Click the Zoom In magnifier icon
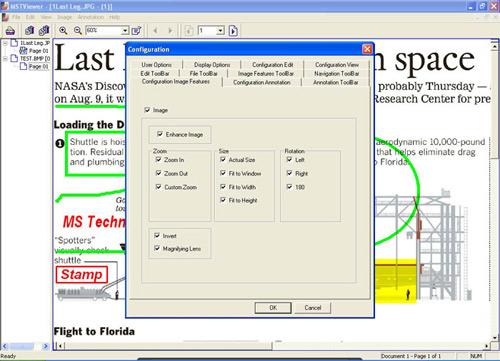The height and width of the screenshot is (361, 500). click(x=63, y=31)
